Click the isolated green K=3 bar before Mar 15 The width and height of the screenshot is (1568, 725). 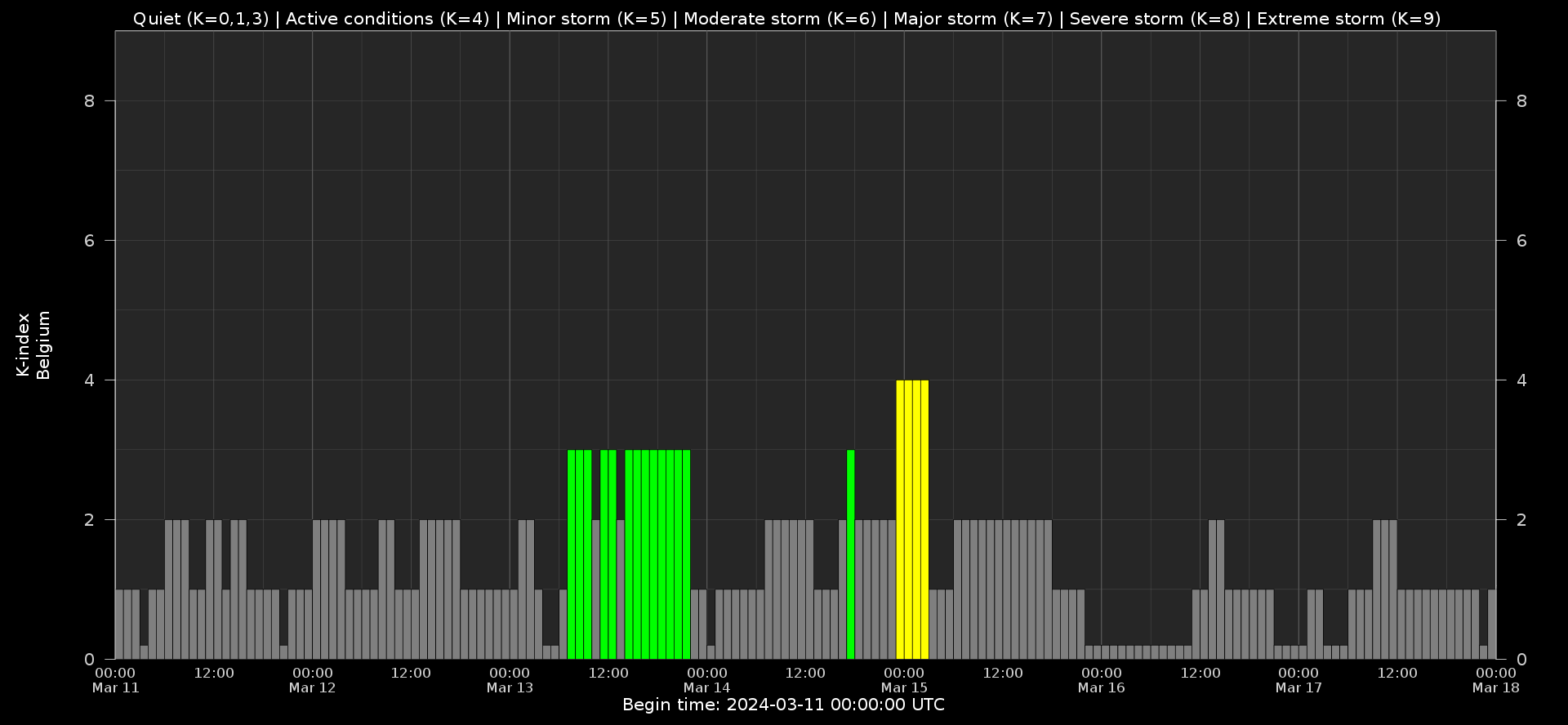[x=851, y=554]
